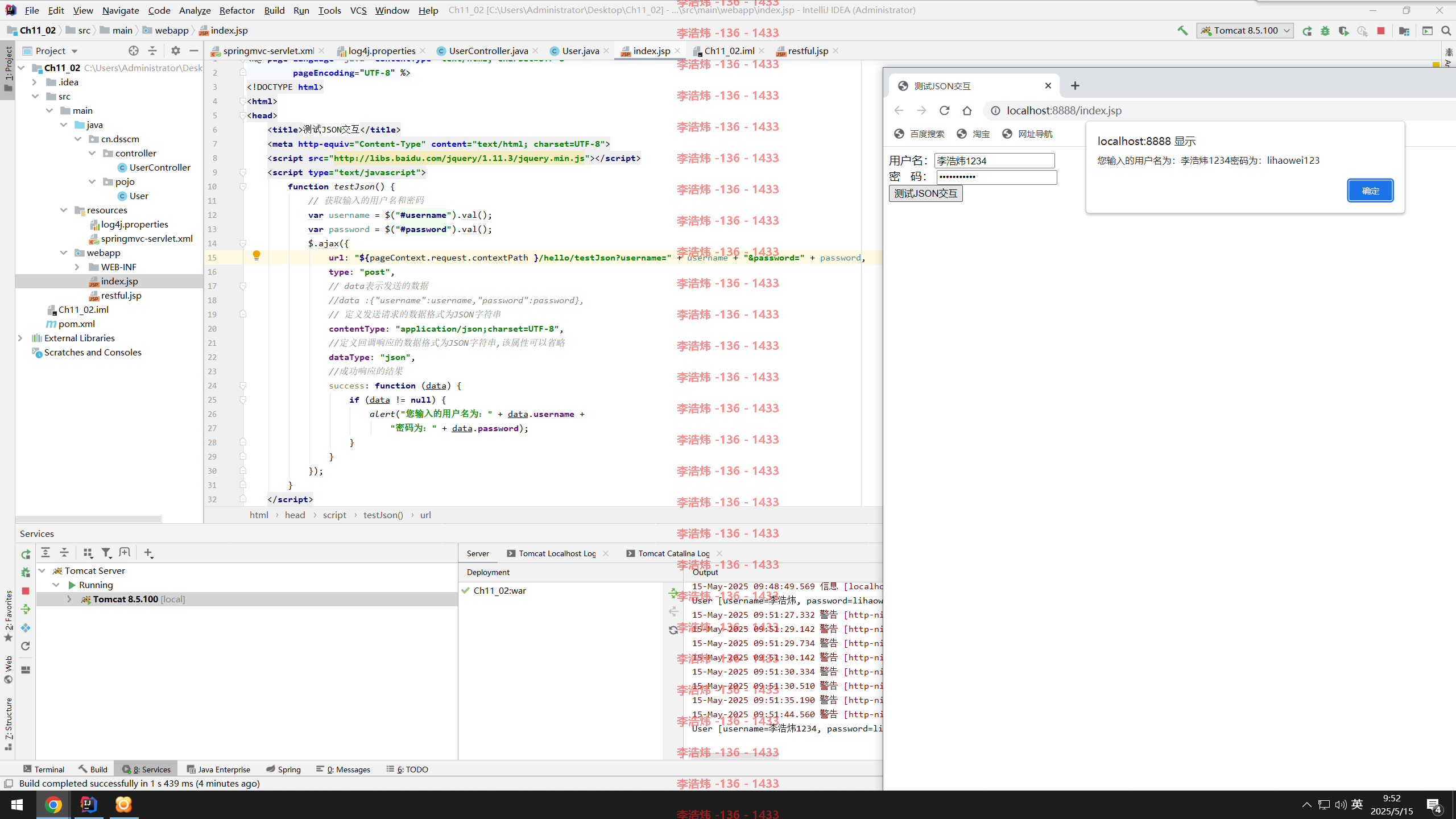Click the 淘宝 bookmark
Viewport: 1456px width, 819px height.
tap(973, 134)
